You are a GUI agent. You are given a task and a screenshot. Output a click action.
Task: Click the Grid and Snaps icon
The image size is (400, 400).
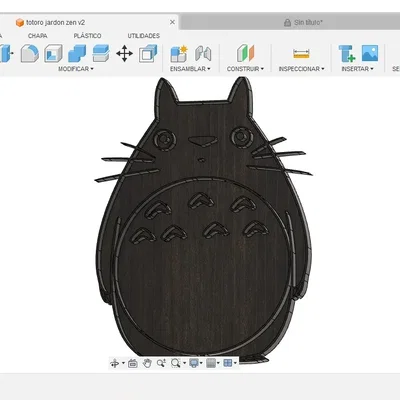(x=211, y=363)
